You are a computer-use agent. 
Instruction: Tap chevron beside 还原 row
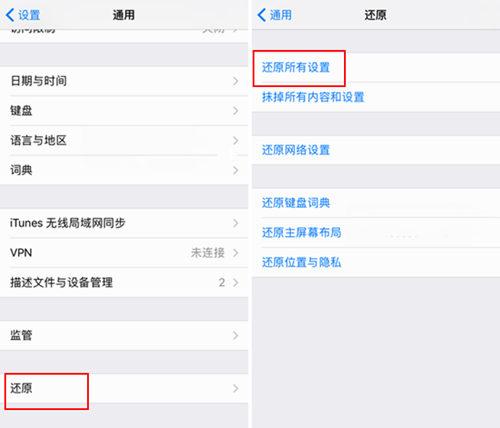[x=236, y=388]
